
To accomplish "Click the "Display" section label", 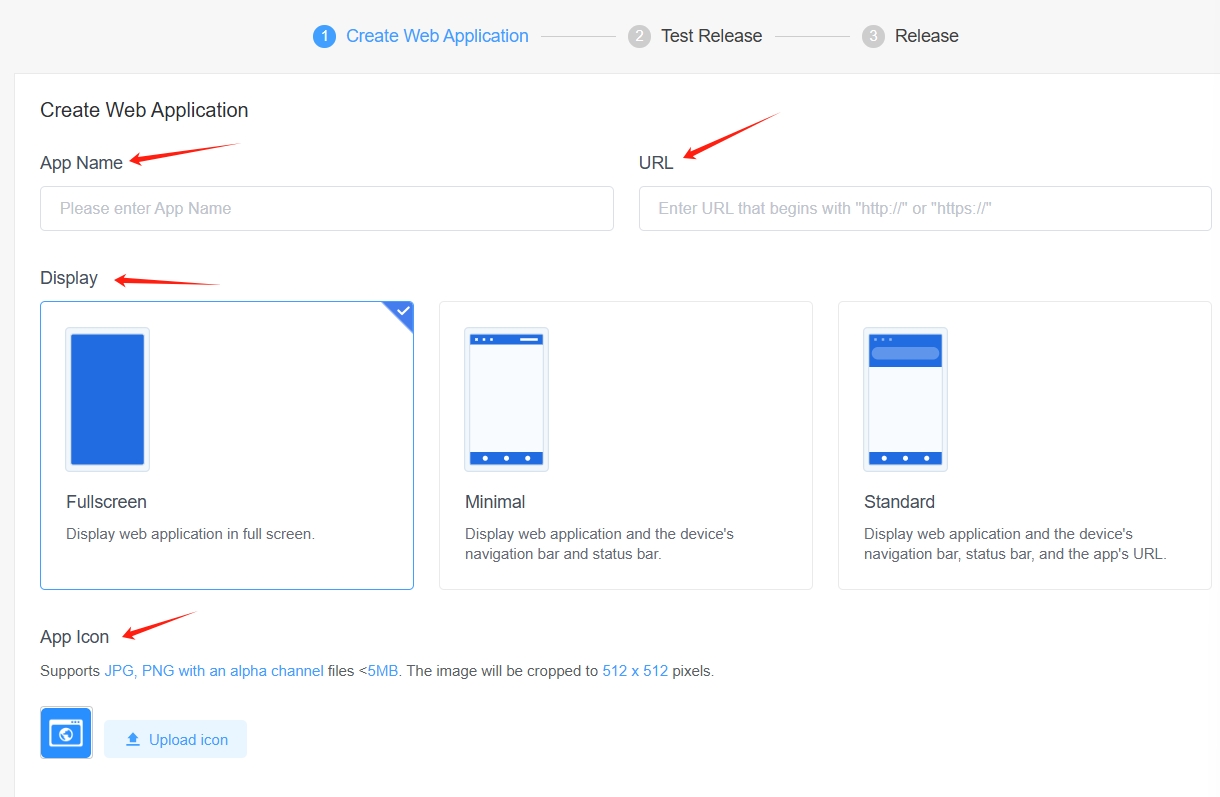I will click(x=69, y=278).
